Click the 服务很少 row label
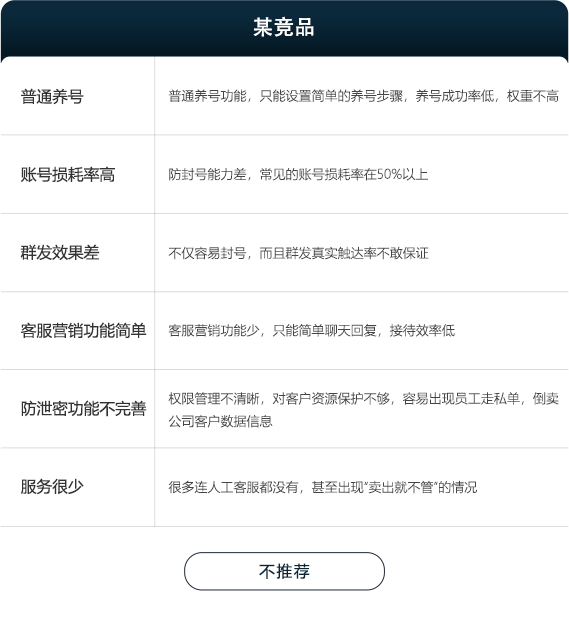This screenshot has height=618, width=569. point(52,487)
